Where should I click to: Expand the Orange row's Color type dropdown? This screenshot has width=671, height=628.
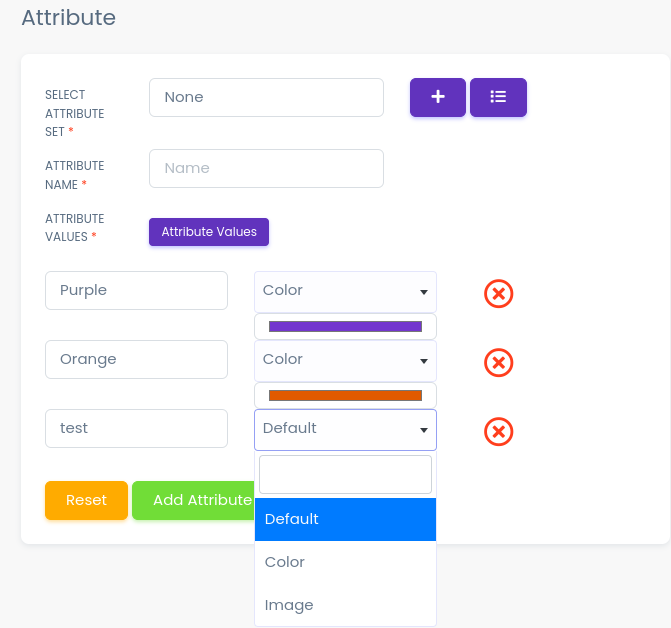click(x=345, y=360)
